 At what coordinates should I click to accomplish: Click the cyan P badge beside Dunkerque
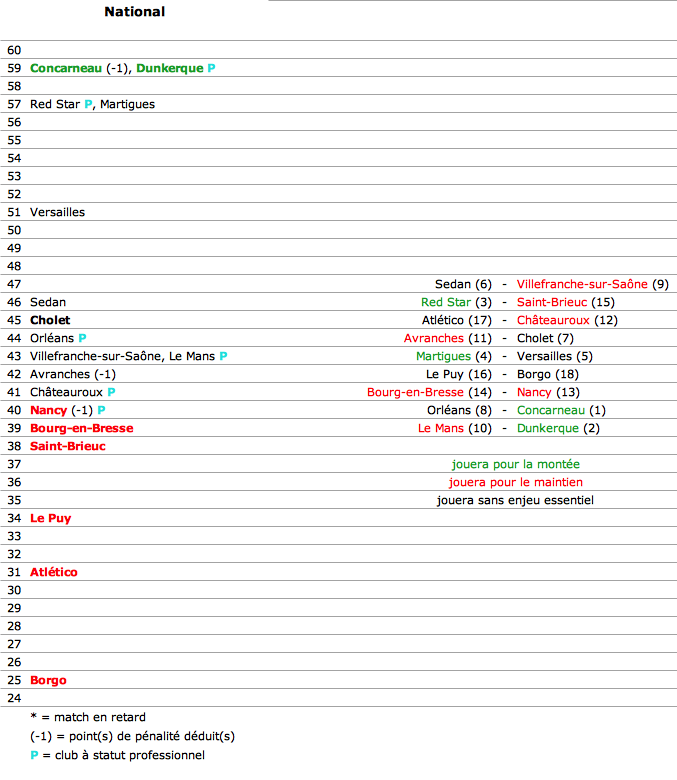tap(211, 68)
